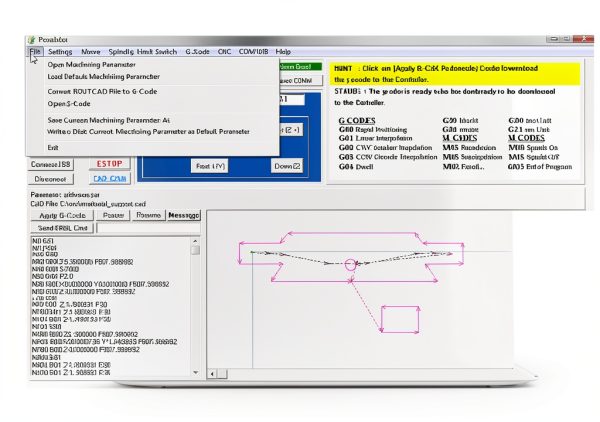
Task: Click the G-code list scrollbar thumb
Action: 196,250
